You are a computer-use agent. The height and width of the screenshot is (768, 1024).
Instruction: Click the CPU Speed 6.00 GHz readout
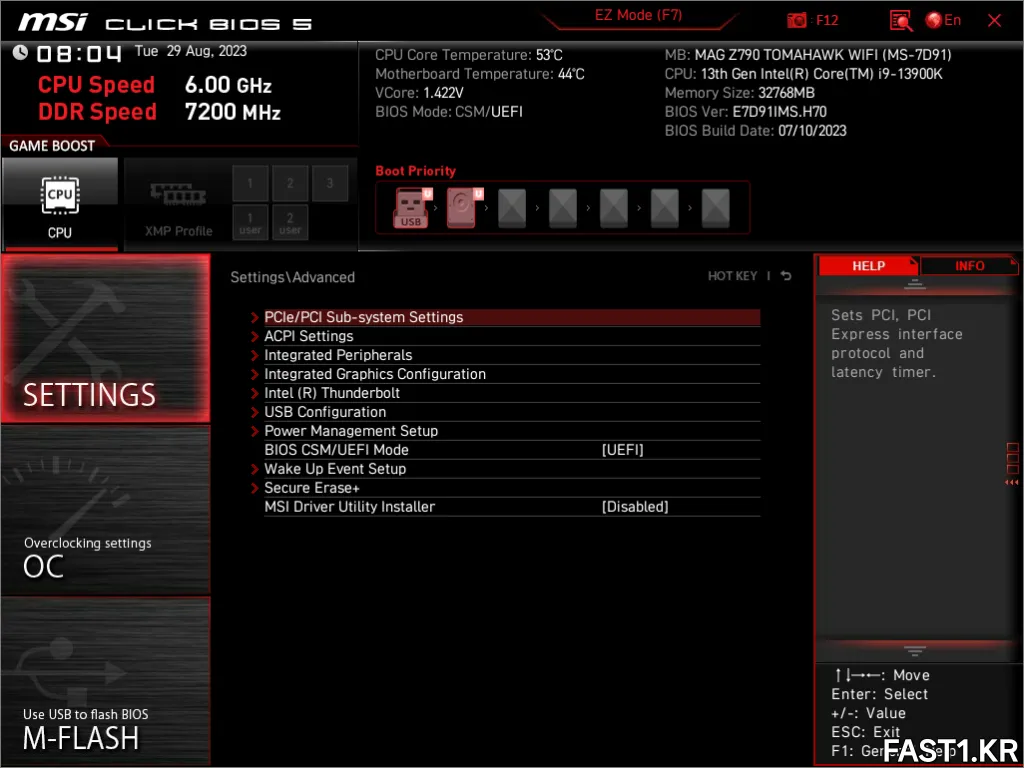point(154,85)
